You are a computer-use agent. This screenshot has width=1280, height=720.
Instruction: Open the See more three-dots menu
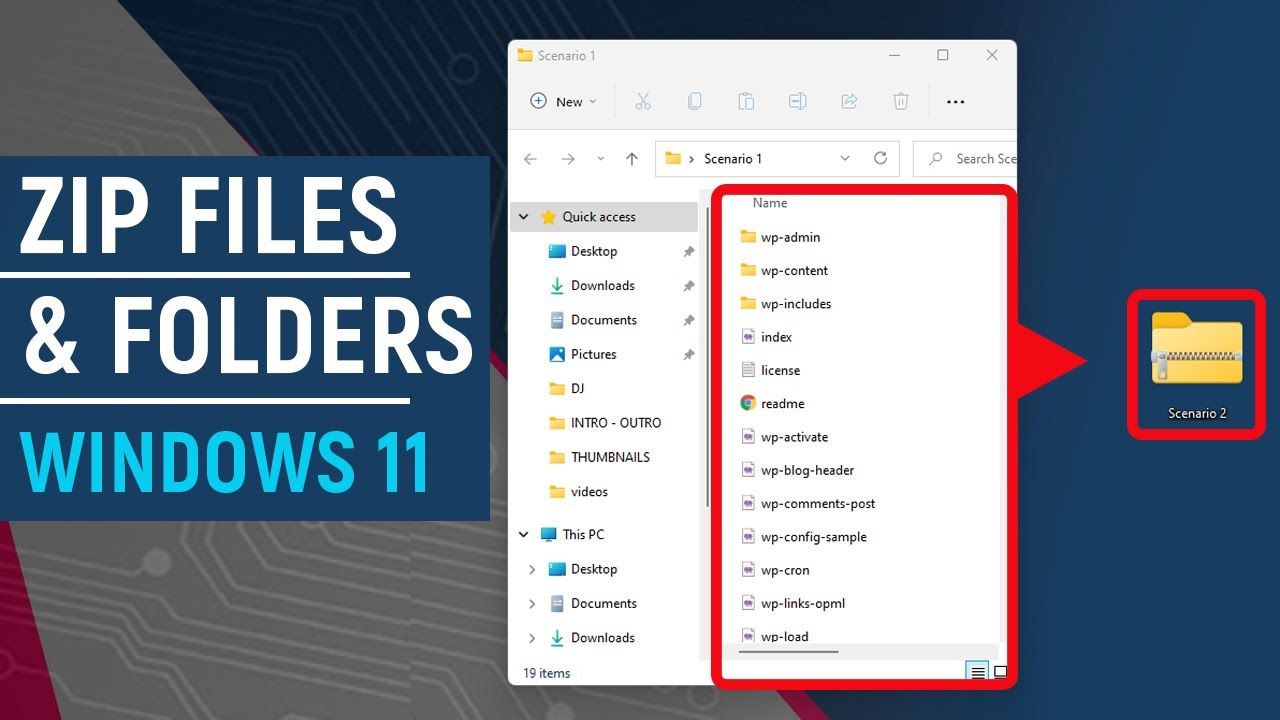tap(955, 101)
